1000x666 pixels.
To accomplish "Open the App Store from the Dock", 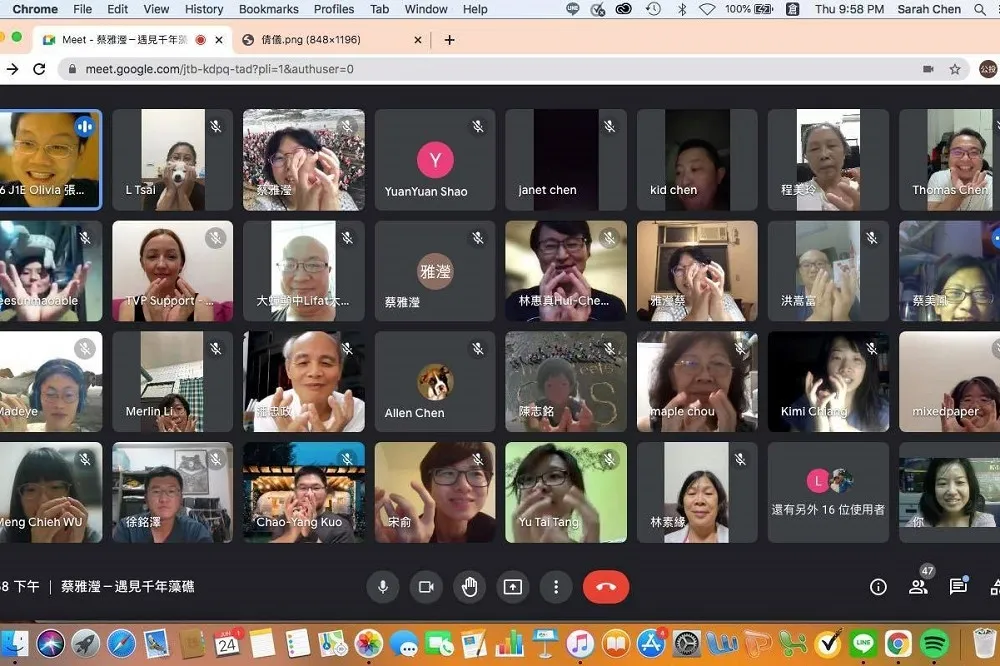I will click(651, 644).
